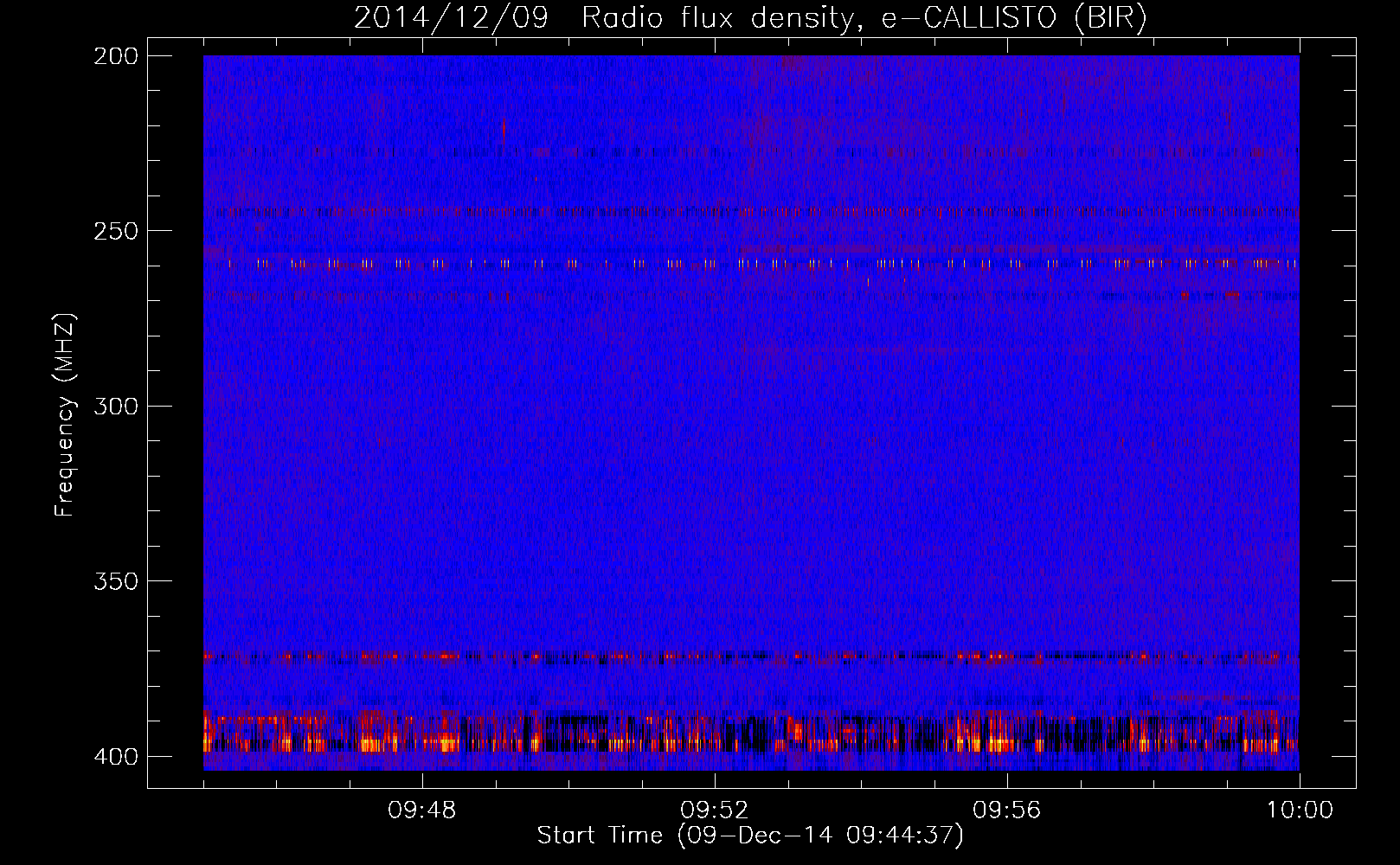Click the 350 frequency tick label
This screenshot has width=1400, height=865.
point(115,580)
